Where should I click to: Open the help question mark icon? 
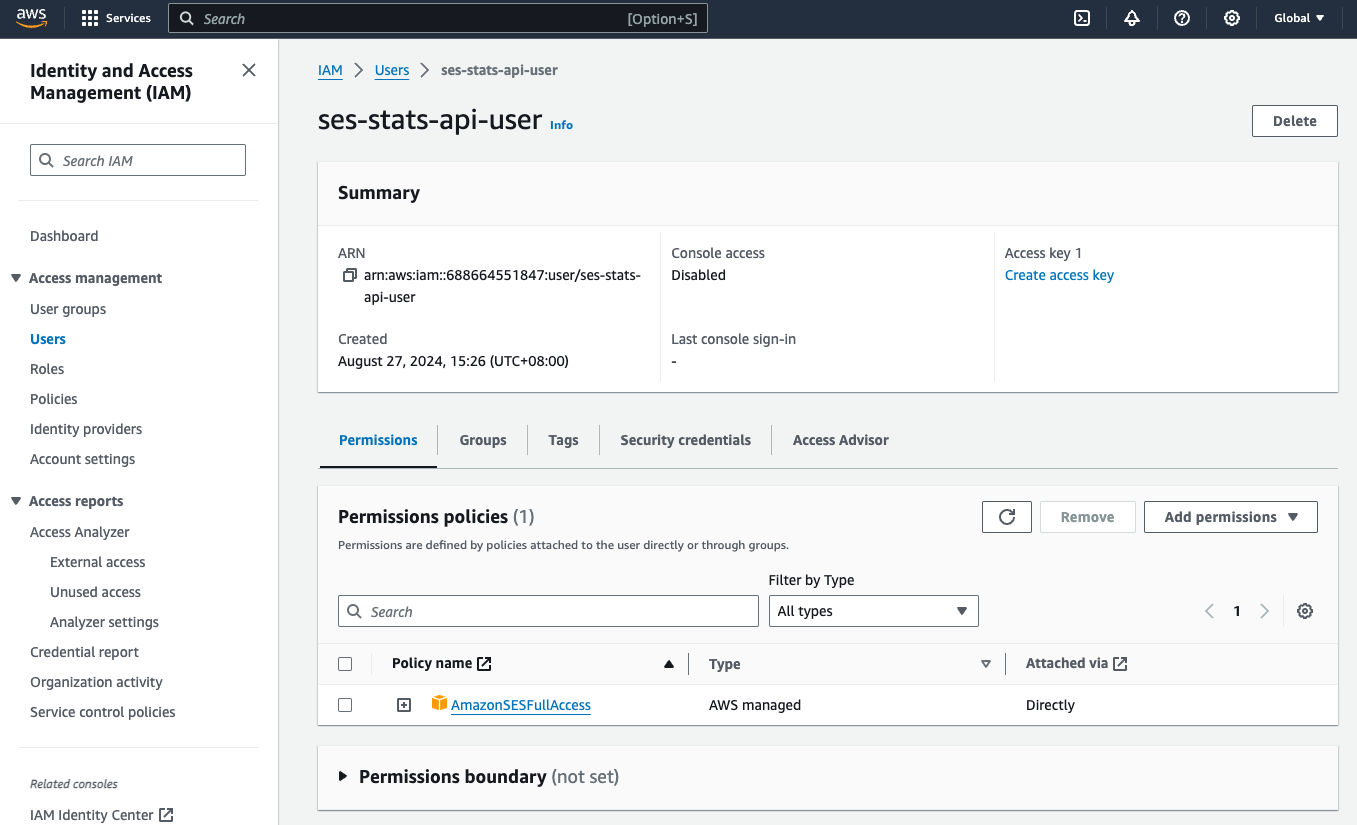click(1181, 18)
